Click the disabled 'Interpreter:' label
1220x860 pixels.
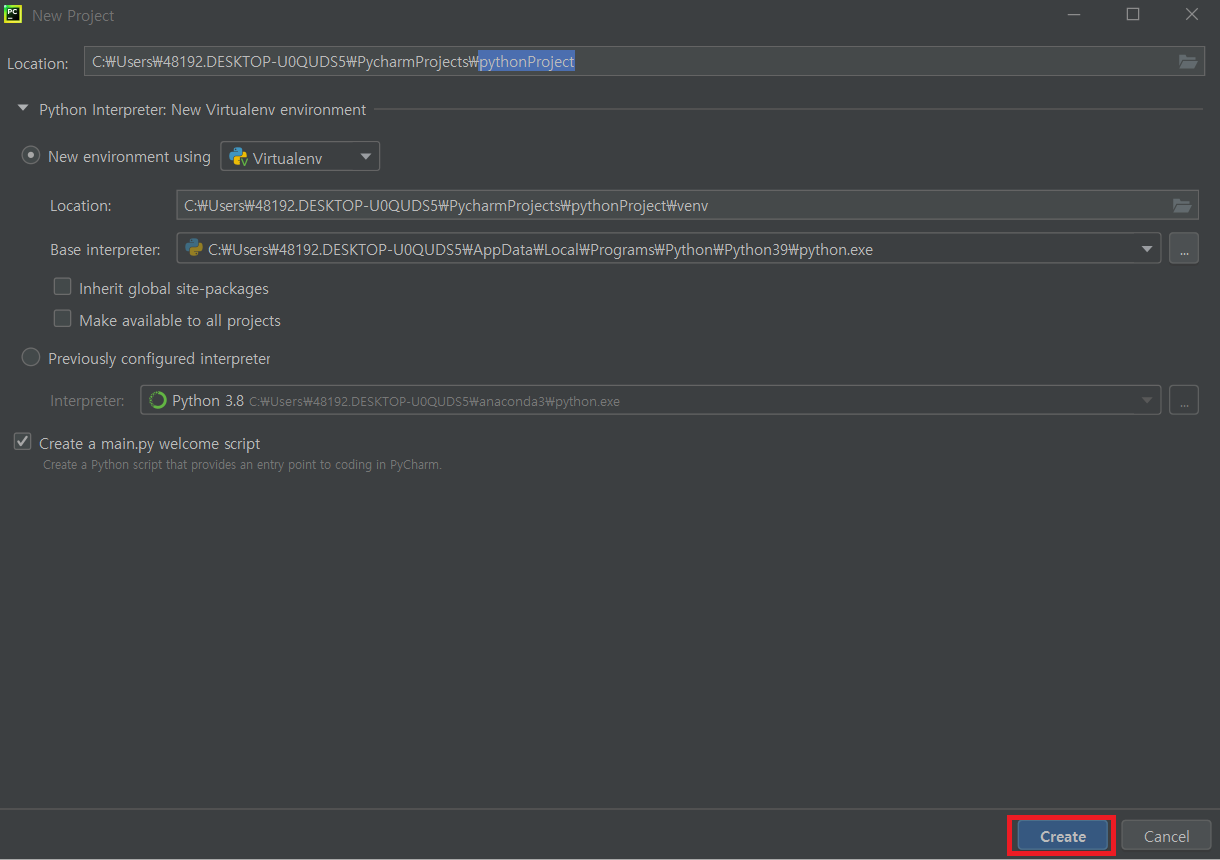[x=87, y=401]
